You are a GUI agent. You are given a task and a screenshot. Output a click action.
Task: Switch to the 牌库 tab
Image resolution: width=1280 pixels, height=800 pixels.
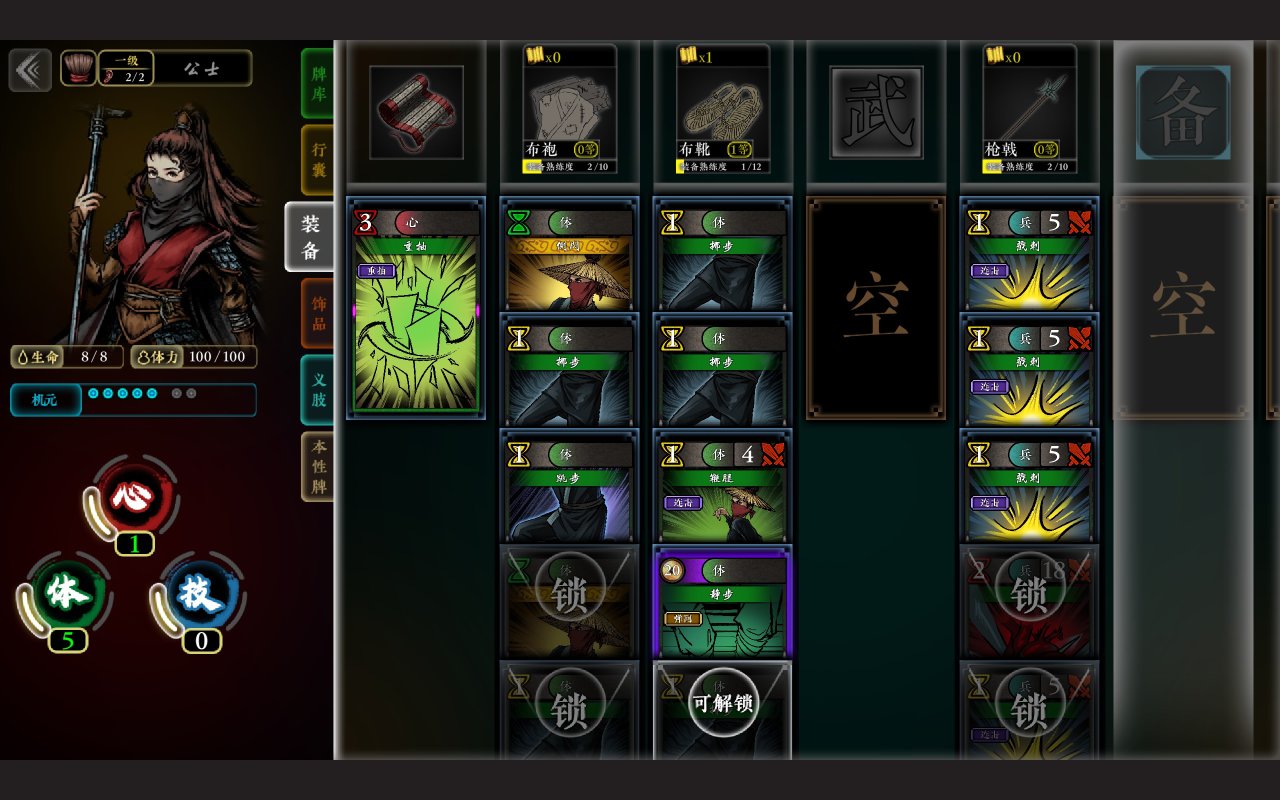click(x=318, y=84)
